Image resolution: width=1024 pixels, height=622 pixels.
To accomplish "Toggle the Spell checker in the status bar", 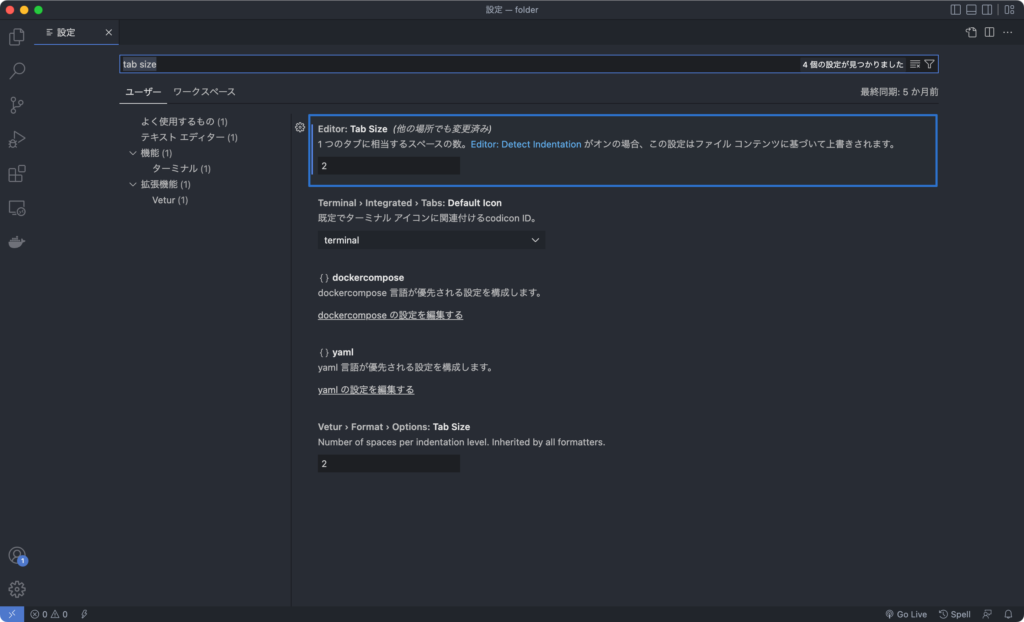I will pyautogui.click(x=956, y=613).
